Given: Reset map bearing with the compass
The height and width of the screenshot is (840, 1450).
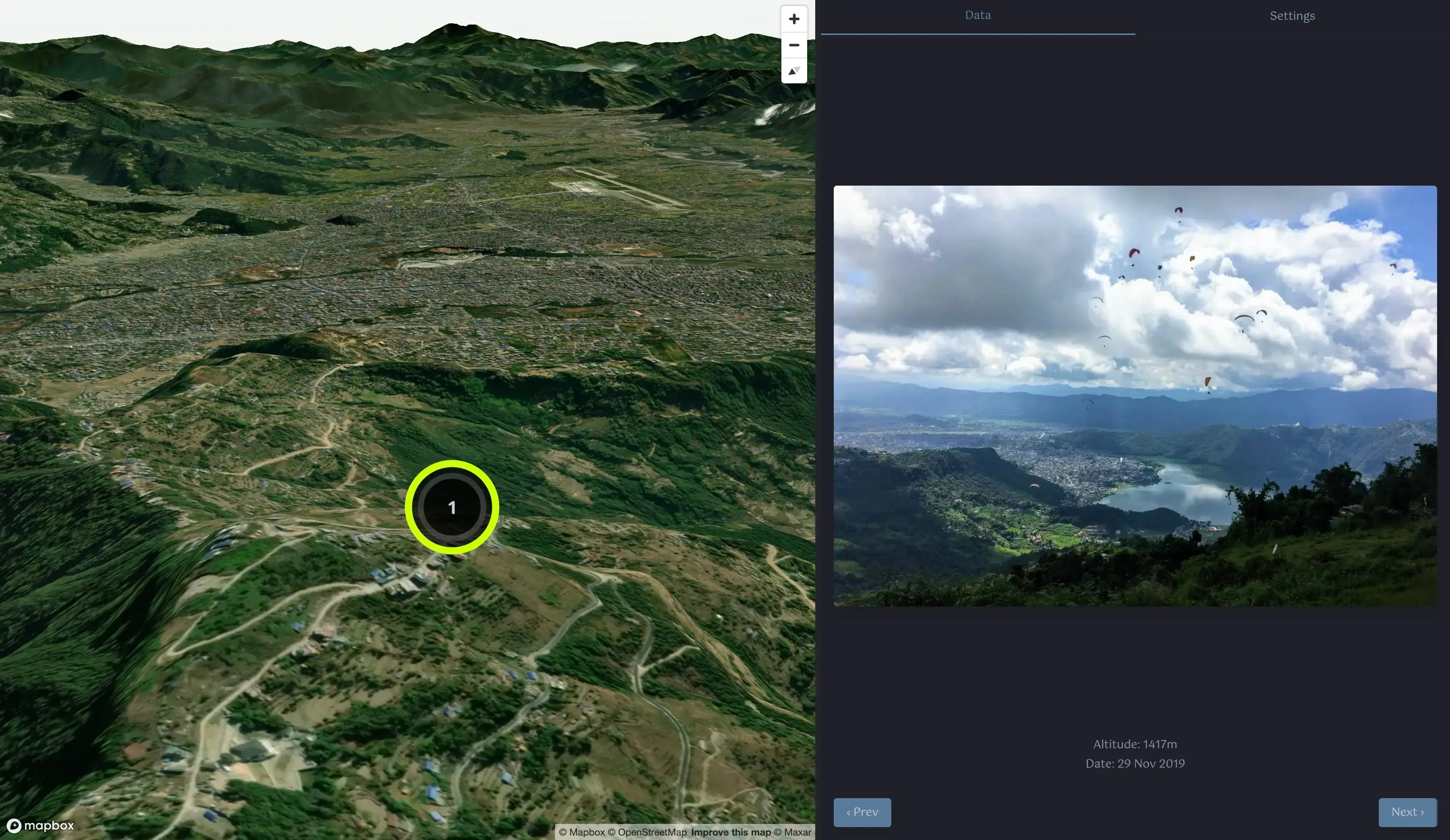Looking at the screenshot, I should 793,71.
